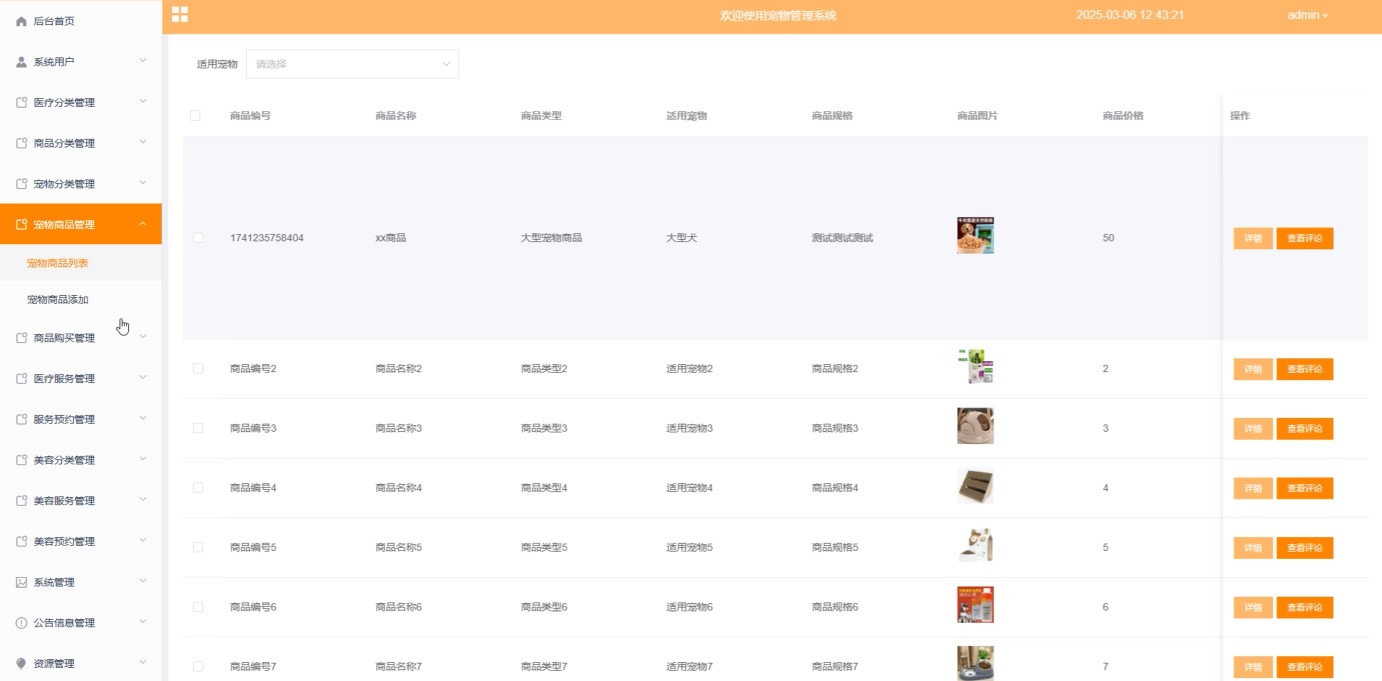This screenshot has width=1382, height=681.
Task: Open product image of 商品名称4 row
Action: (x=975, y=486)
